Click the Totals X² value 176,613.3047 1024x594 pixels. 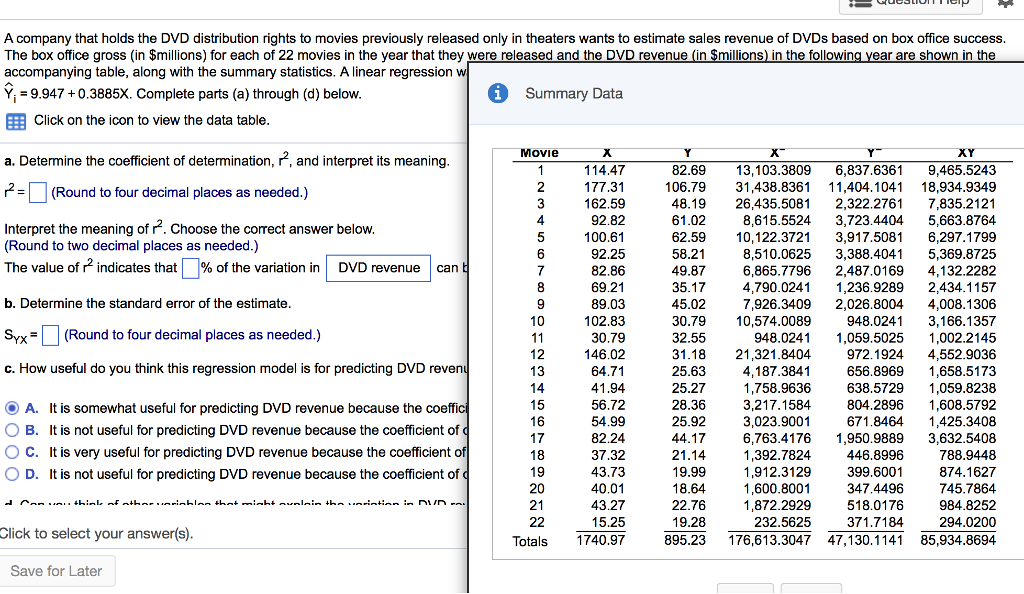tap(769, 540)
